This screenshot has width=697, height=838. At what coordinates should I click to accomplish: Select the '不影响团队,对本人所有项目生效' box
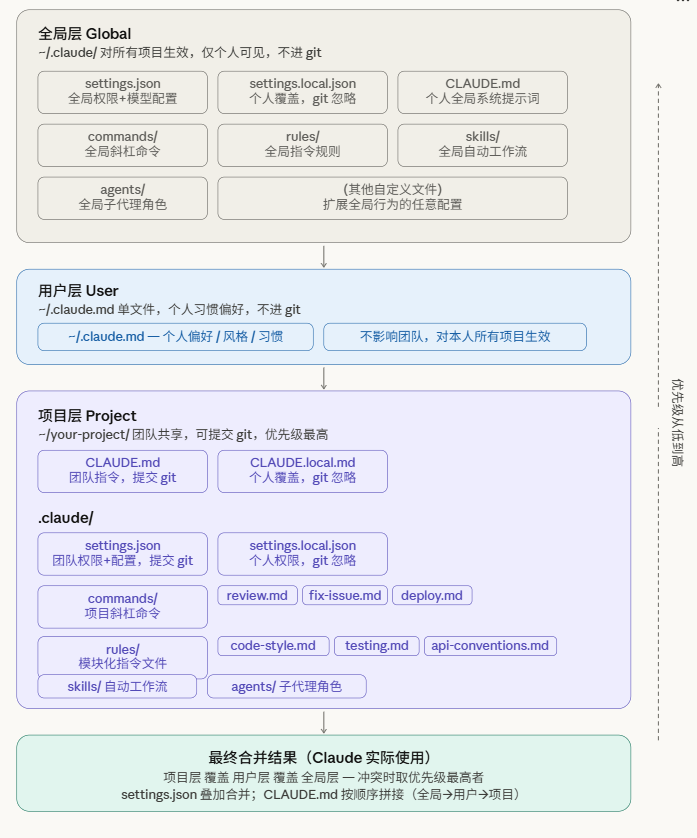point(455,337)
